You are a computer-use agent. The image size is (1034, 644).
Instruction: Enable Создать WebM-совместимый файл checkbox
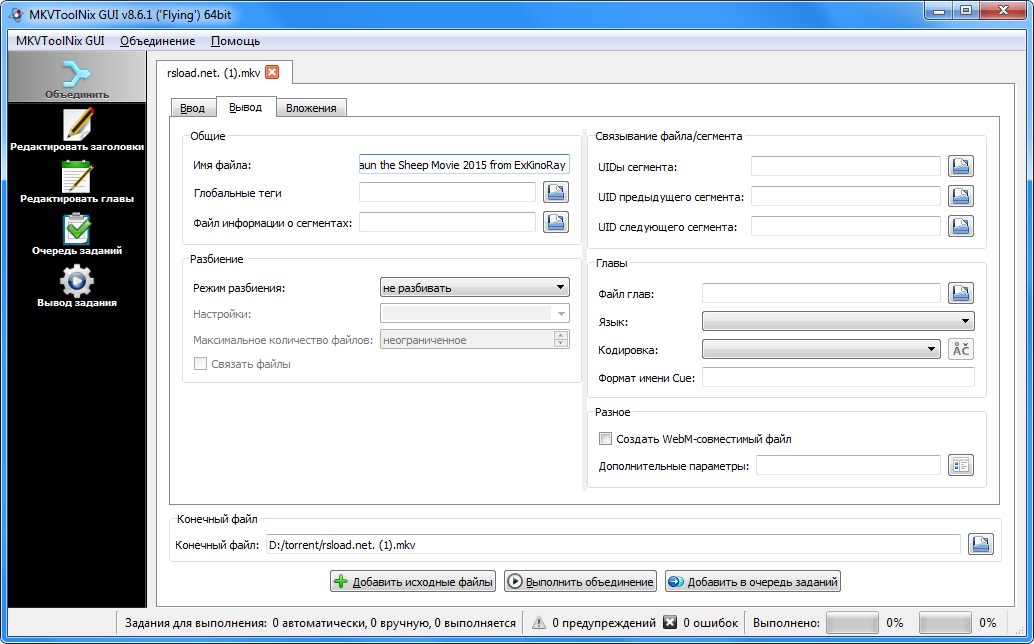pos(605,438)
